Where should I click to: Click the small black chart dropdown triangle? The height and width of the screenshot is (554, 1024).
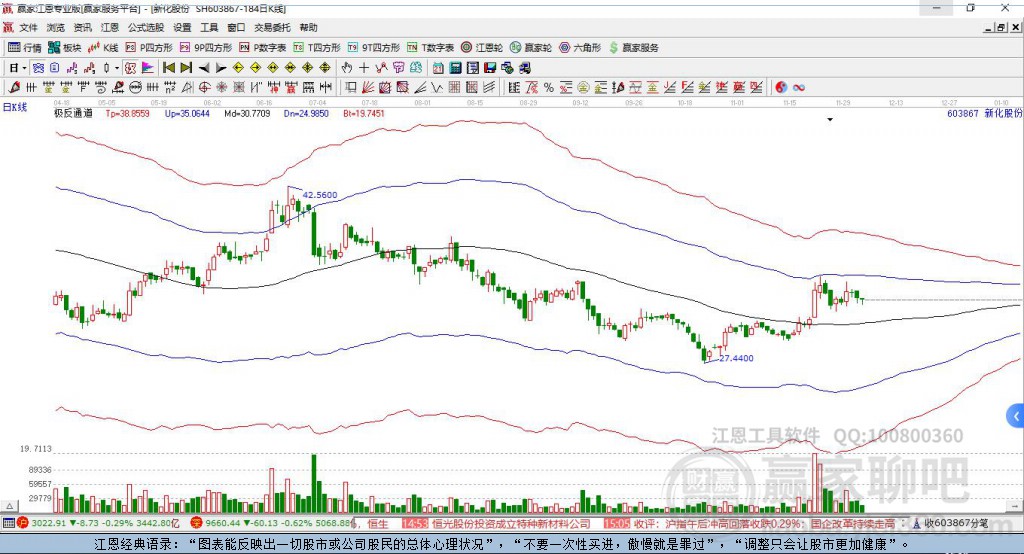tap(830, 120)
